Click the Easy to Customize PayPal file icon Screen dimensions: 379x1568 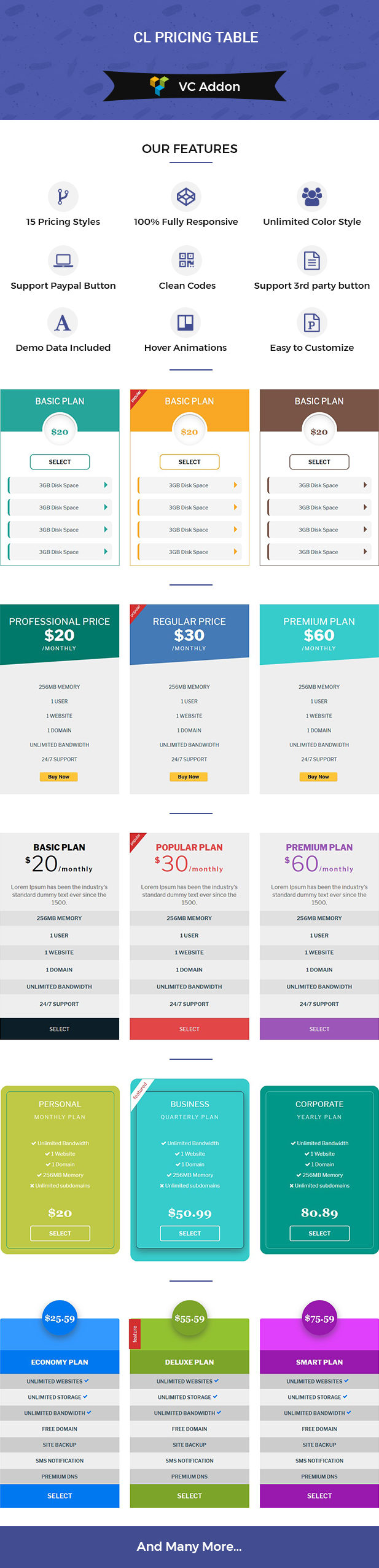(312, 323)
